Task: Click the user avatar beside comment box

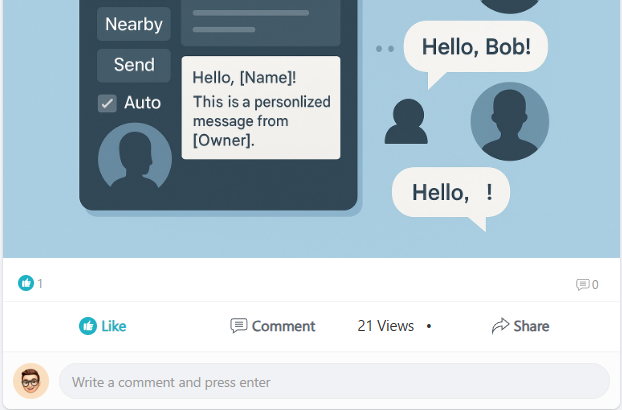Action: (x=31, y=381)
